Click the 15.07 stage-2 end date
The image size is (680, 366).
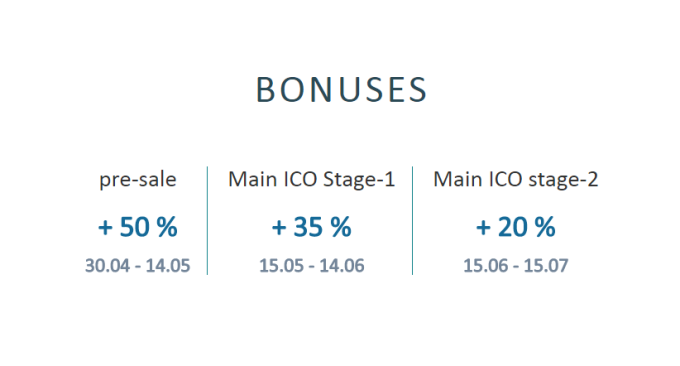[x=546, y=265]
